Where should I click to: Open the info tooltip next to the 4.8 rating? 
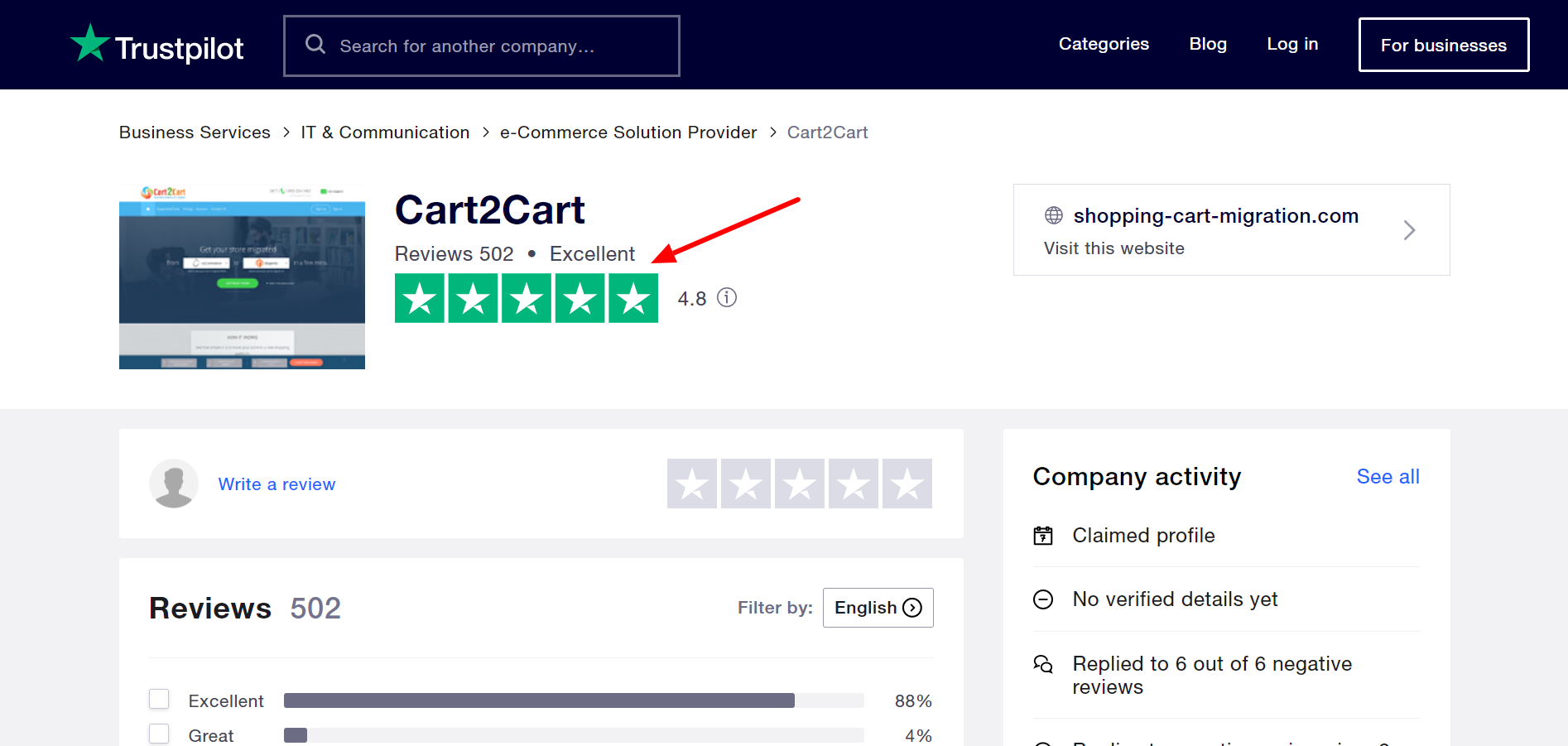point(727,297)
